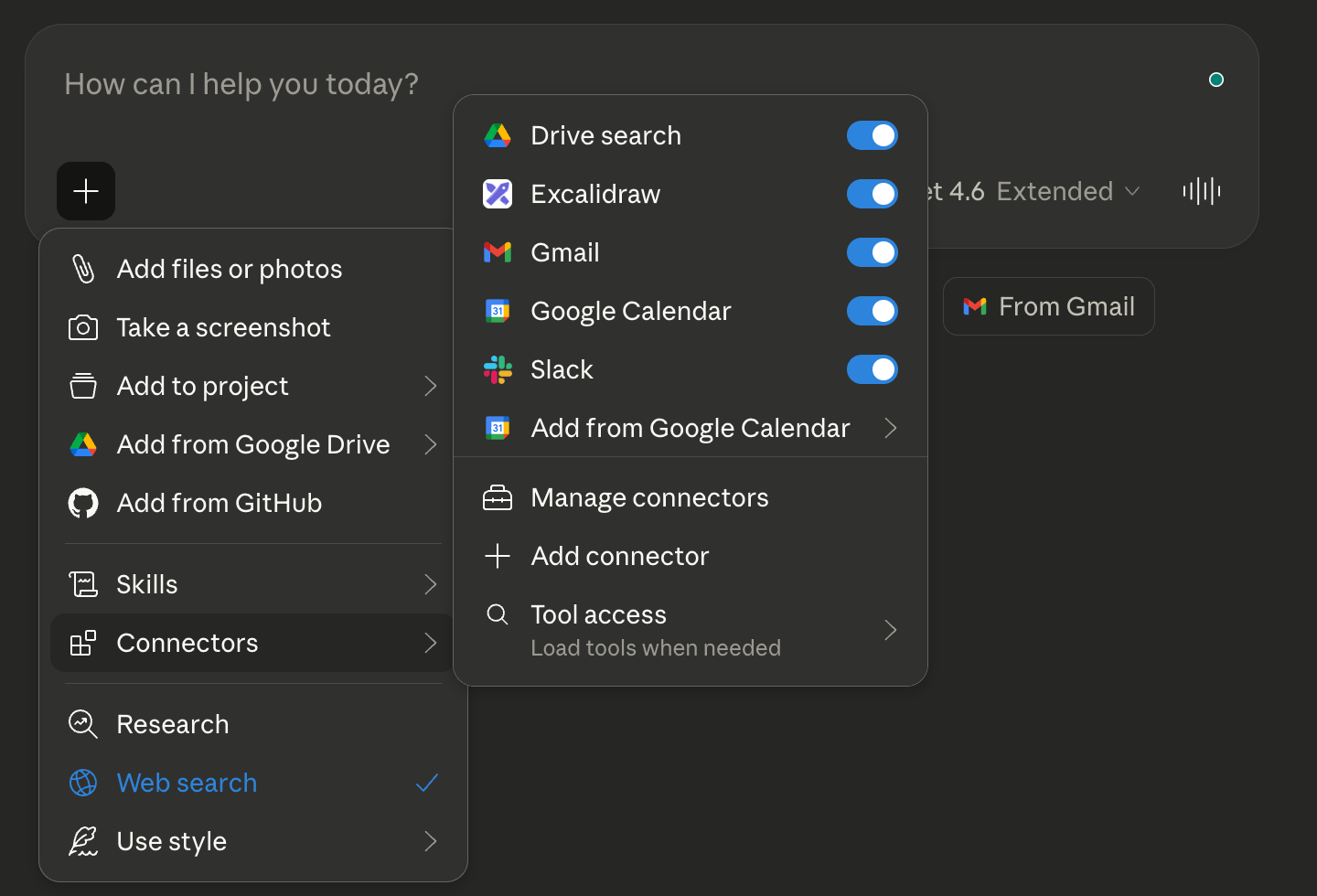Click the Drive search logo icon
Viewport: 1317px width, 896px height.
498,135
